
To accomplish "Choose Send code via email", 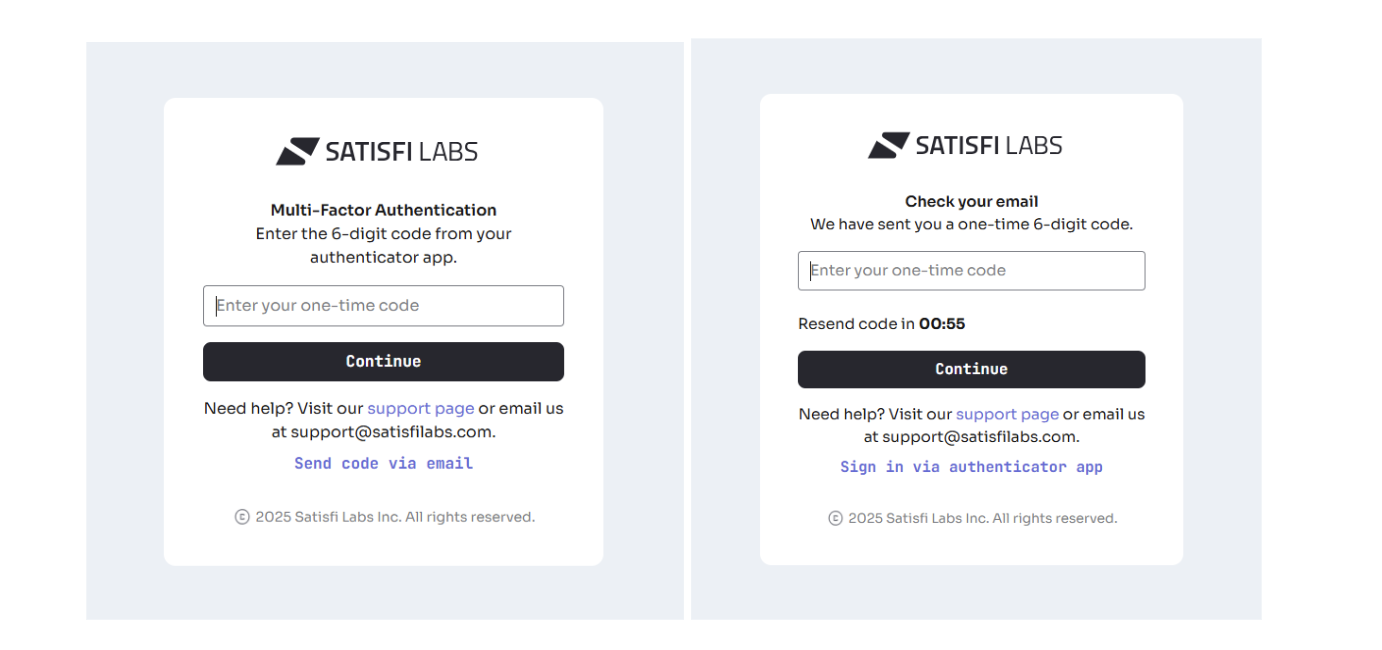I will [383, 464].
